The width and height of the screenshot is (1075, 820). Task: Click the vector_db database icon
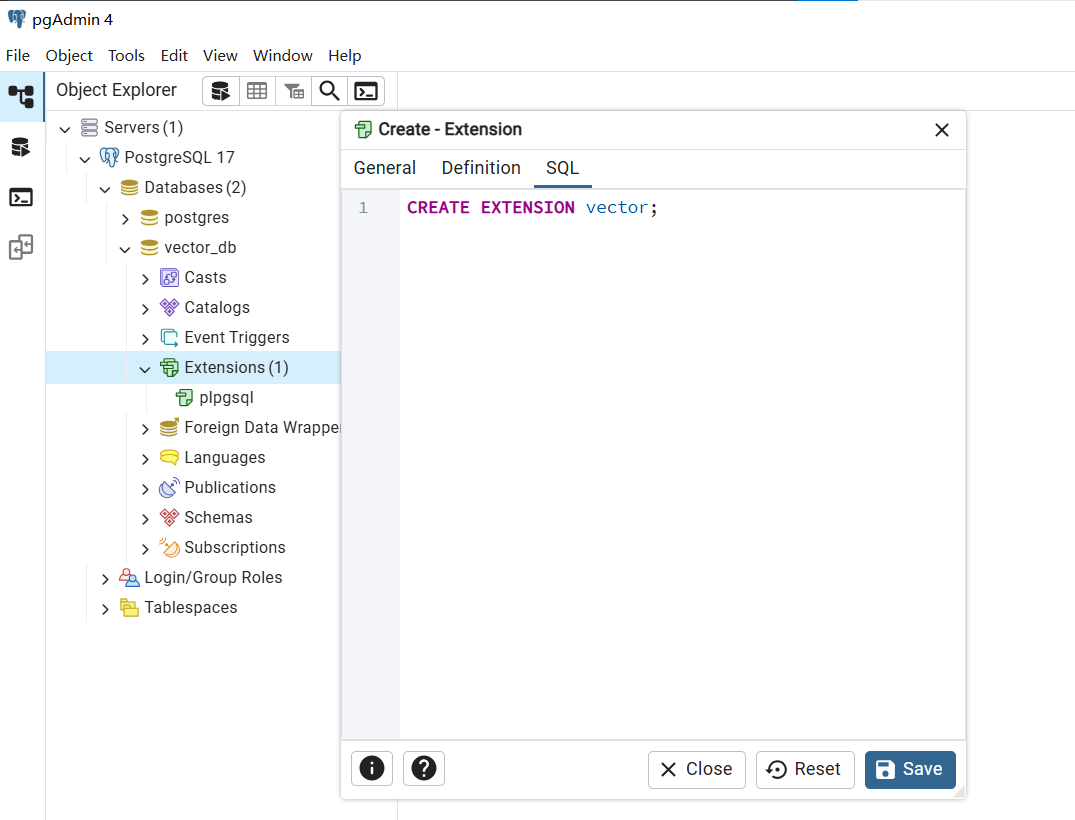tap(149, 248)
